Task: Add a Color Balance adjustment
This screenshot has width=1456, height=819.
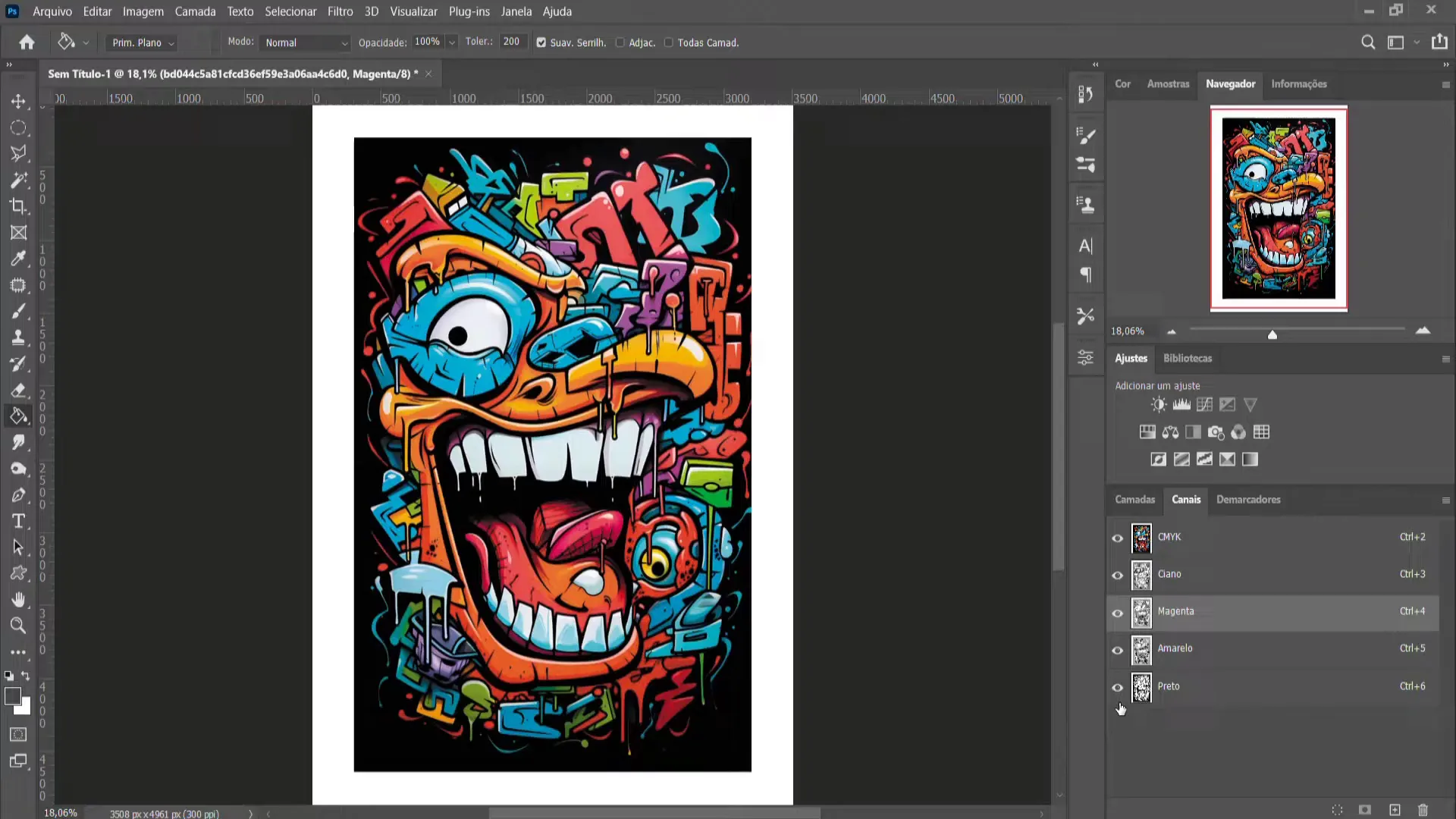Action: 1170,432
